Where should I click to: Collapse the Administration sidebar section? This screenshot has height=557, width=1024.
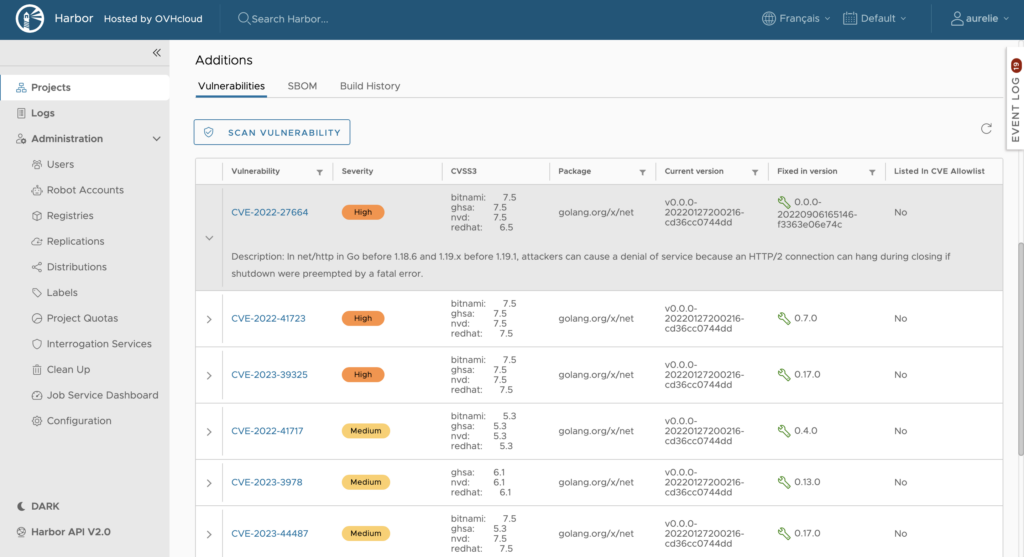coord(155,139)
